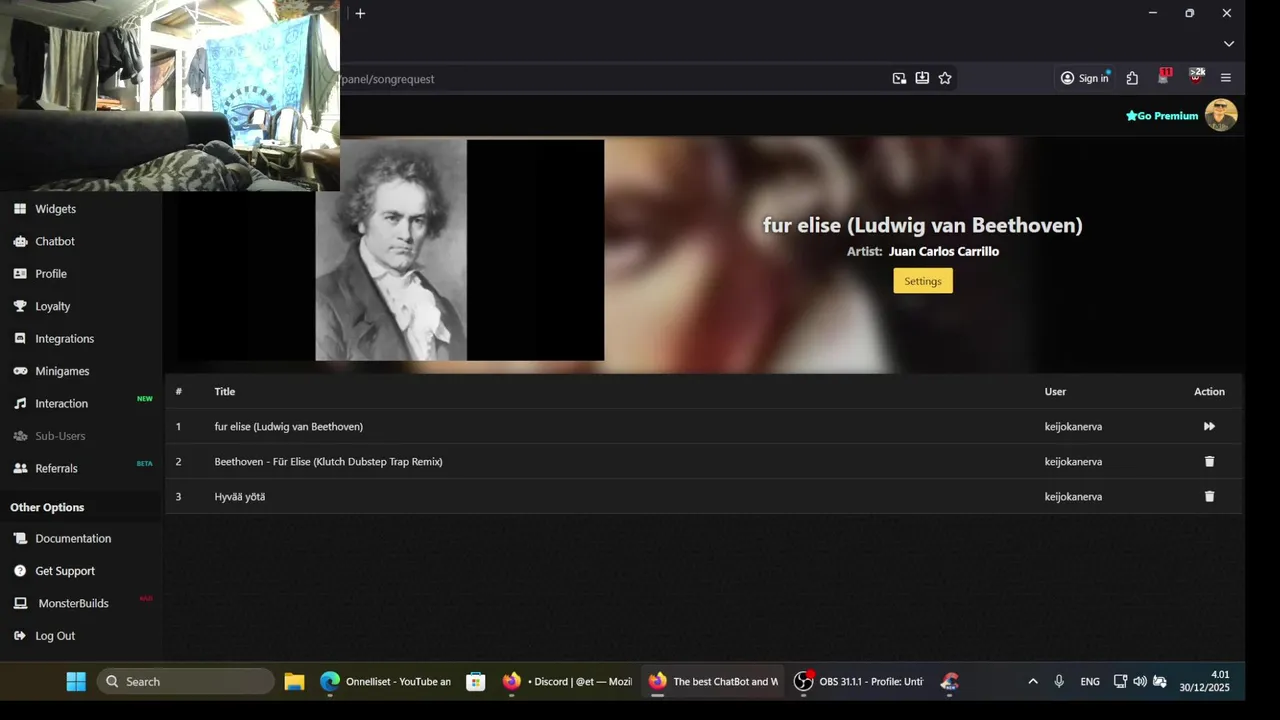Click the Action column header
Viewport: 1280px width, 720px height.
click(1209, 391)
